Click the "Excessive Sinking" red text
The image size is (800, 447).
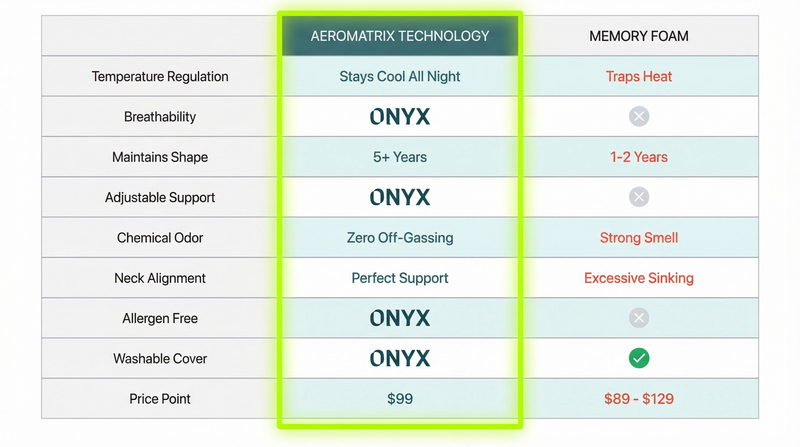(639, 278)
